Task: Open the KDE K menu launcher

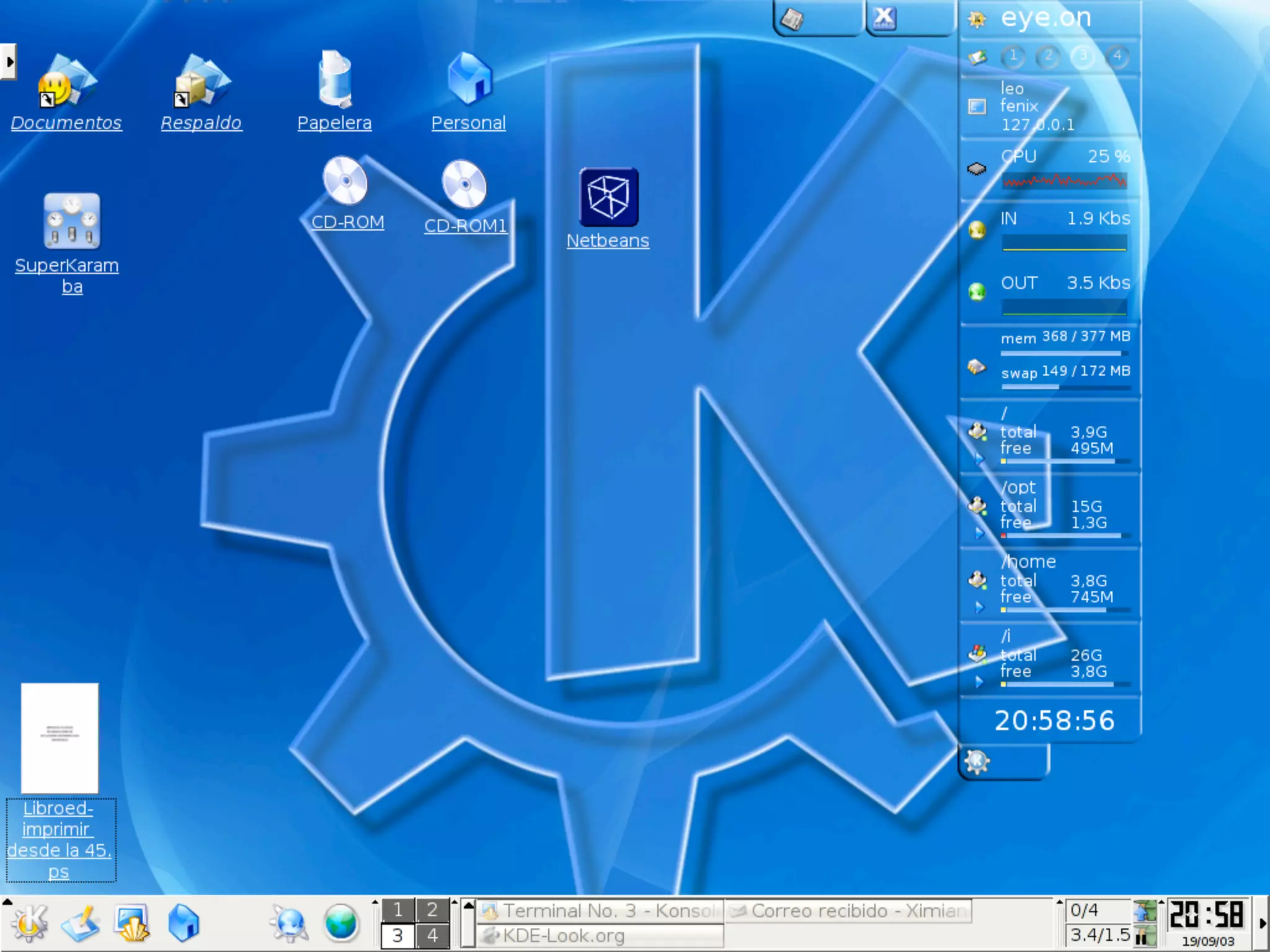Action: [29, 923]
